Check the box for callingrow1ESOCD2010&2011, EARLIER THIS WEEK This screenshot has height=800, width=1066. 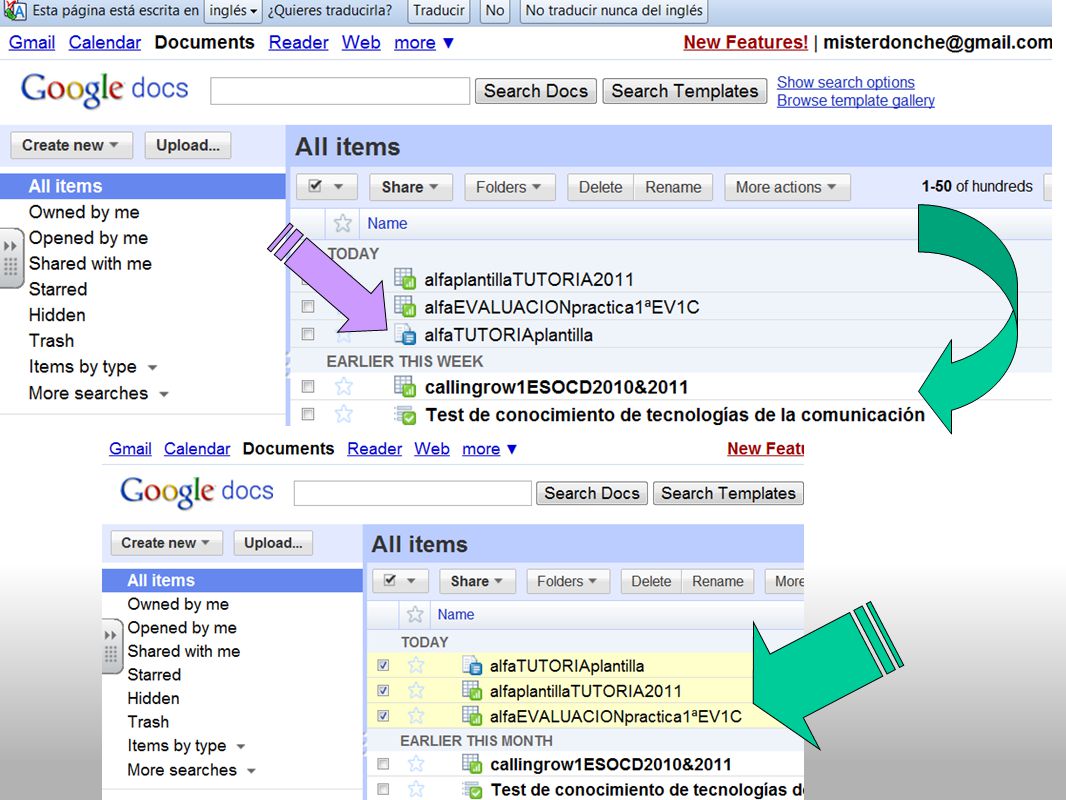click(x=308, y=387)
